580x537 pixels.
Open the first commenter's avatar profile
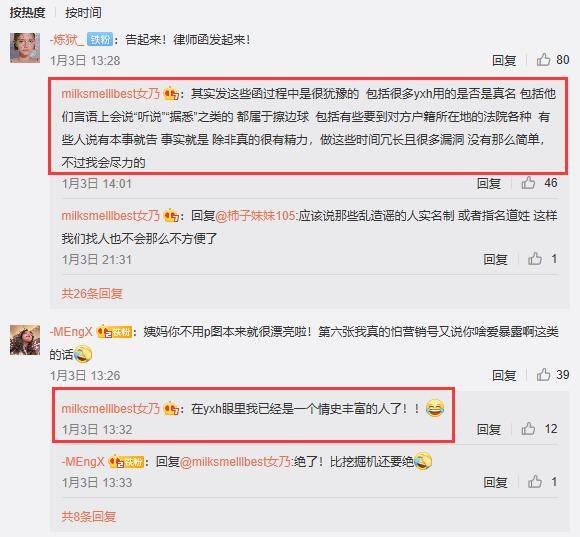coord(25,48)
